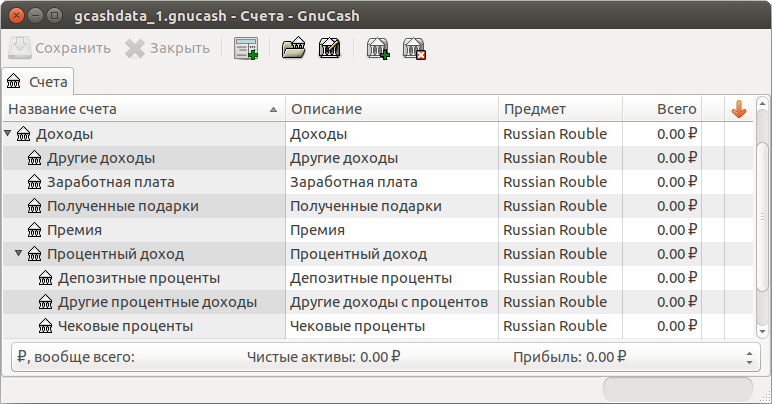Click the Open account toolbar icon
Image resolution: width=772 pixels, height=404 pixels.
click(x=293, y=48)
